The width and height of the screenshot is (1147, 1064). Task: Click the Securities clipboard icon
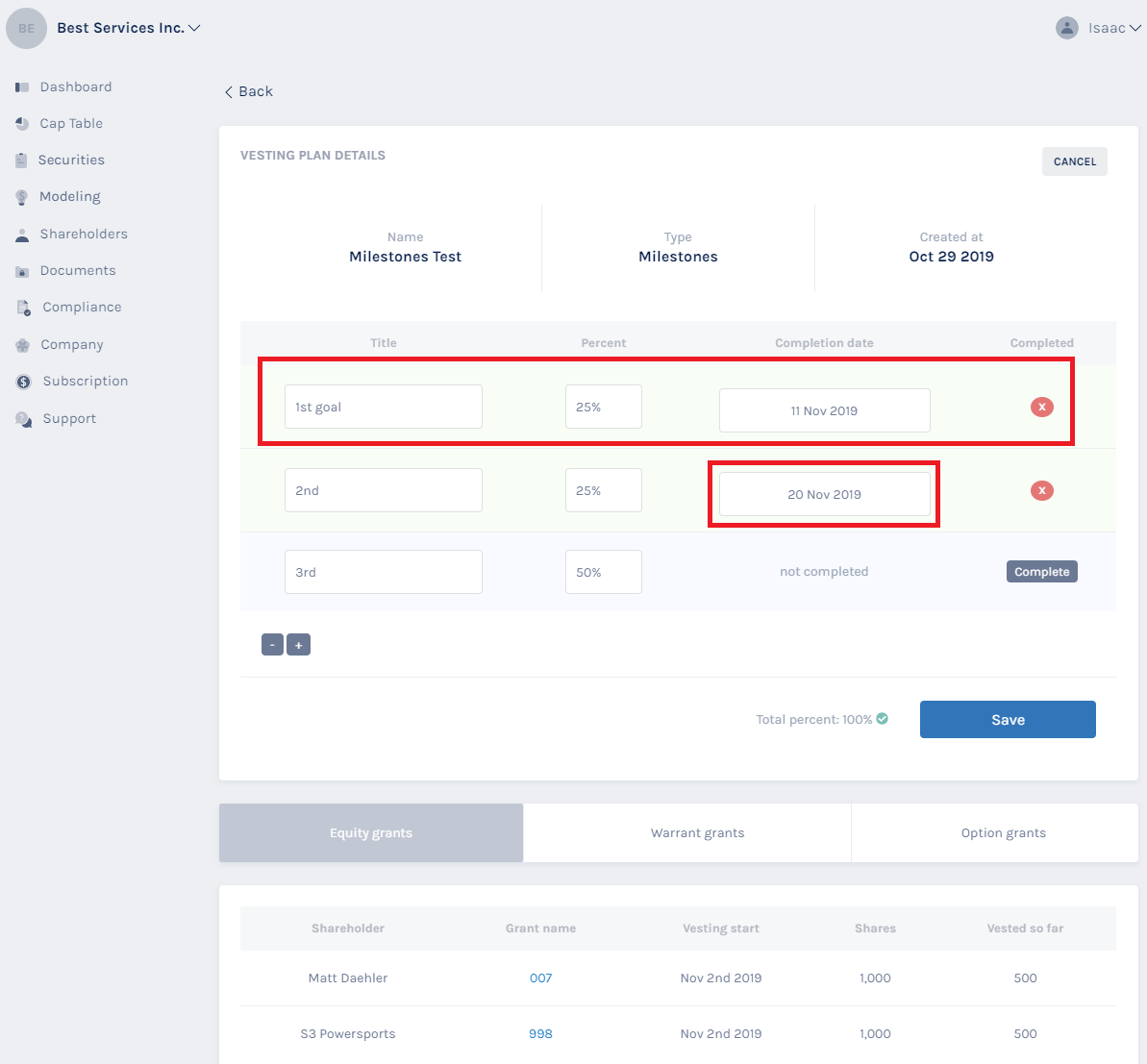coord(21,161)
